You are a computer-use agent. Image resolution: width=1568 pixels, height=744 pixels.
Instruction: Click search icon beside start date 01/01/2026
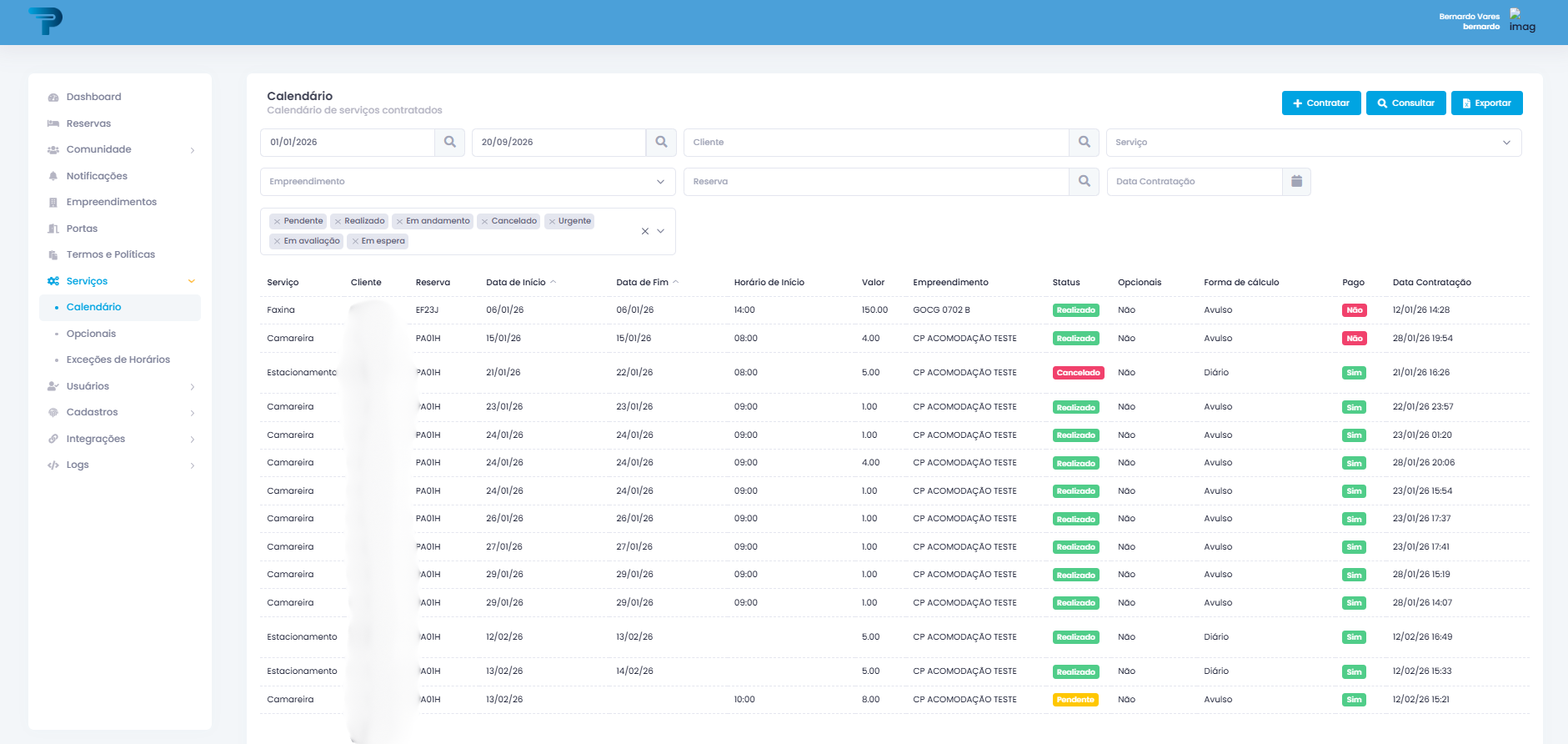point(450,142)
